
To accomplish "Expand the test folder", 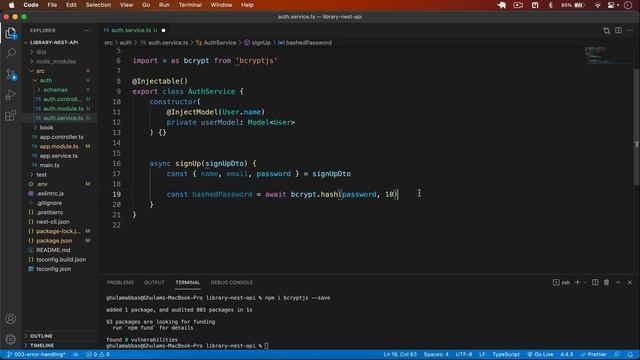I will (x=41, y=175).
